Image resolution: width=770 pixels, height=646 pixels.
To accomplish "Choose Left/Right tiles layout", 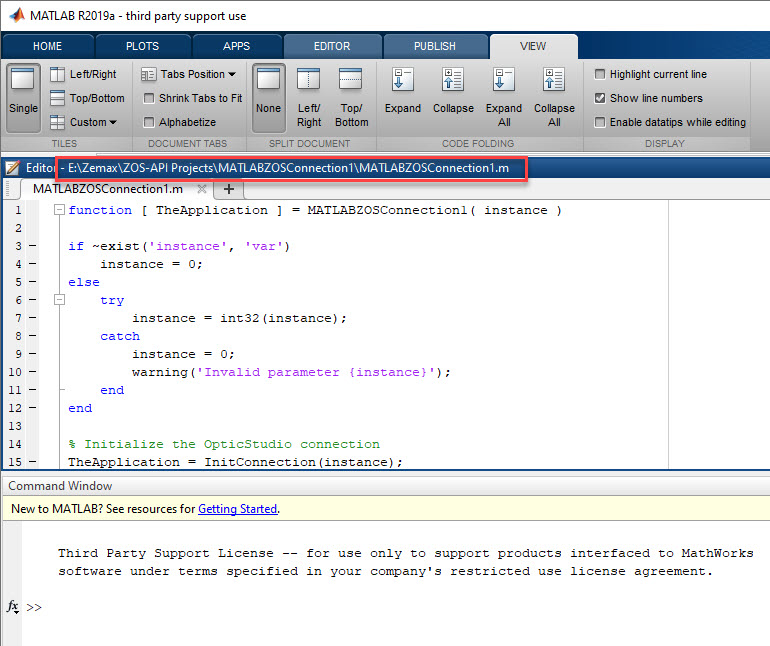I will 83,74.
